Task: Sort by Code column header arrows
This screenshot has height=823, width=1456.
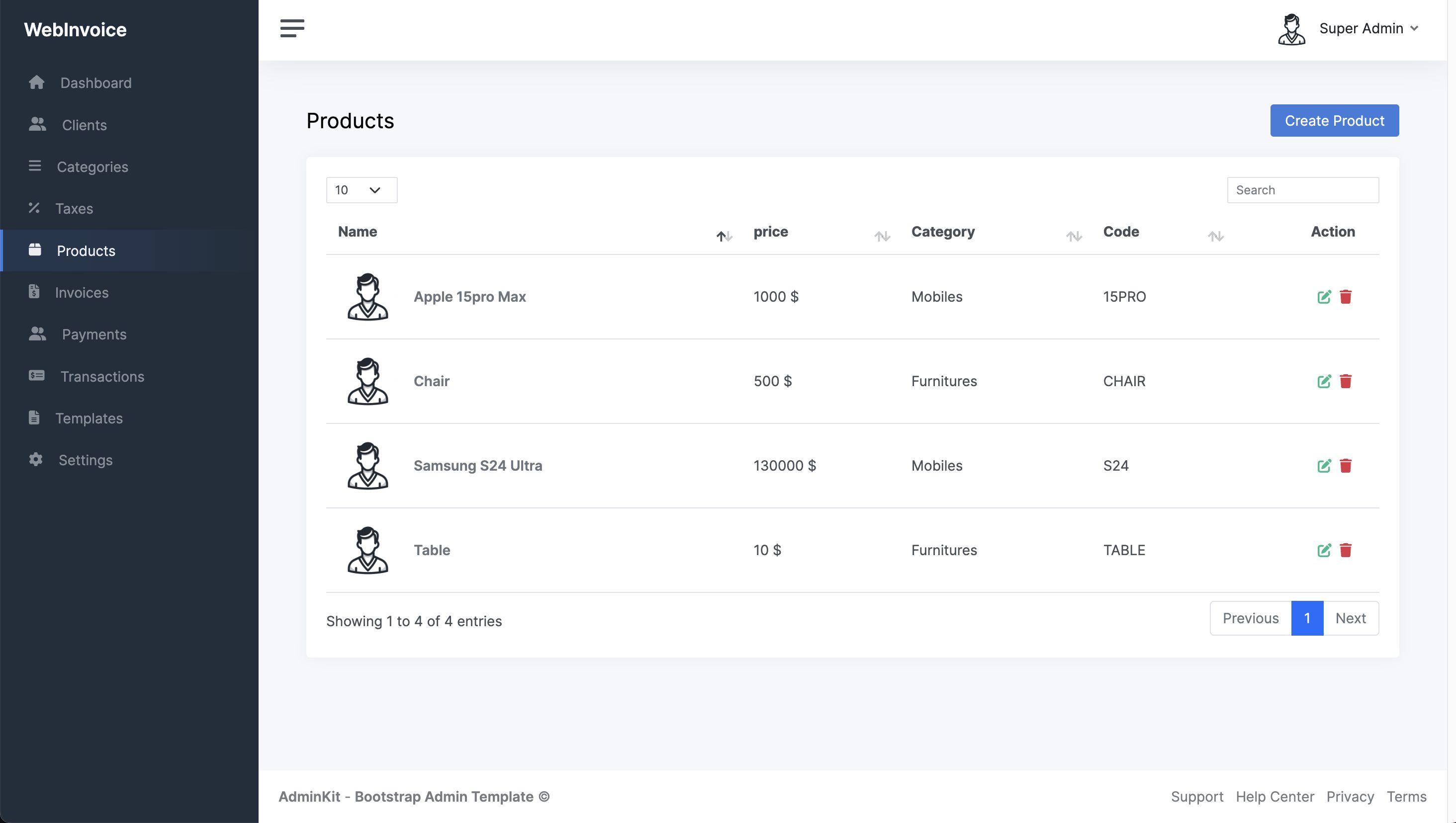Action: pyautogui.click(x=1215, y=236)
